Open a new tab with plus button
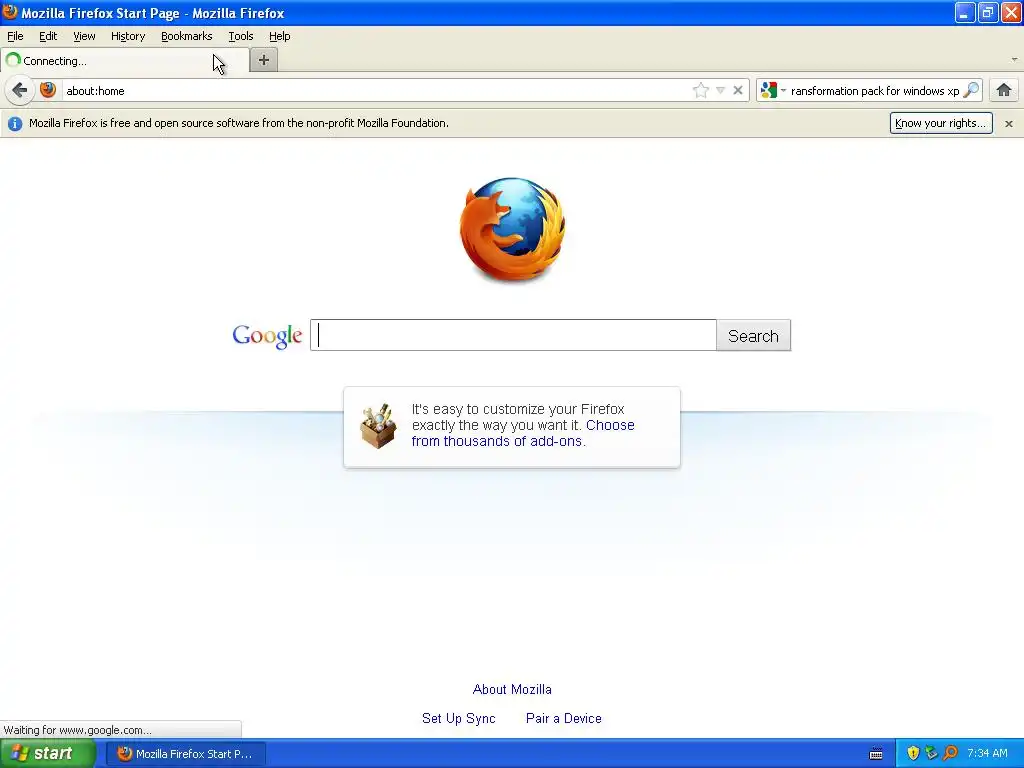 pyautogui.click(x=264, y=60)
